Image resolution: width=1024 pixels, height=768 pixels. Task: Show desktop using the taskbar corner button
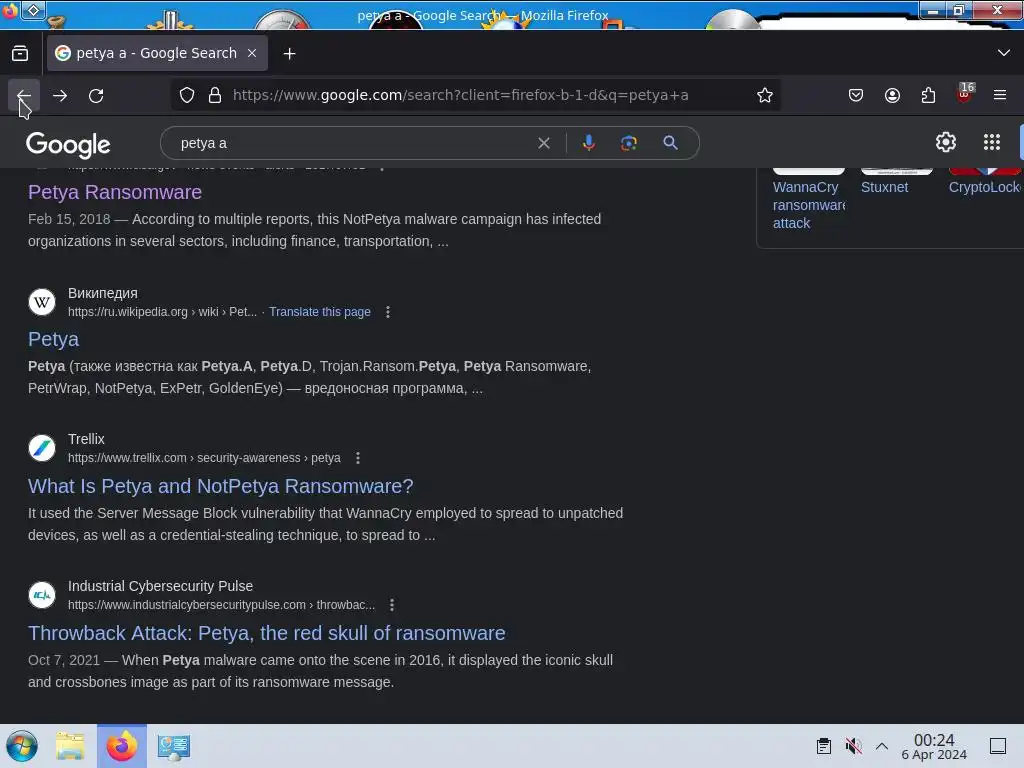tap(998, 746)
